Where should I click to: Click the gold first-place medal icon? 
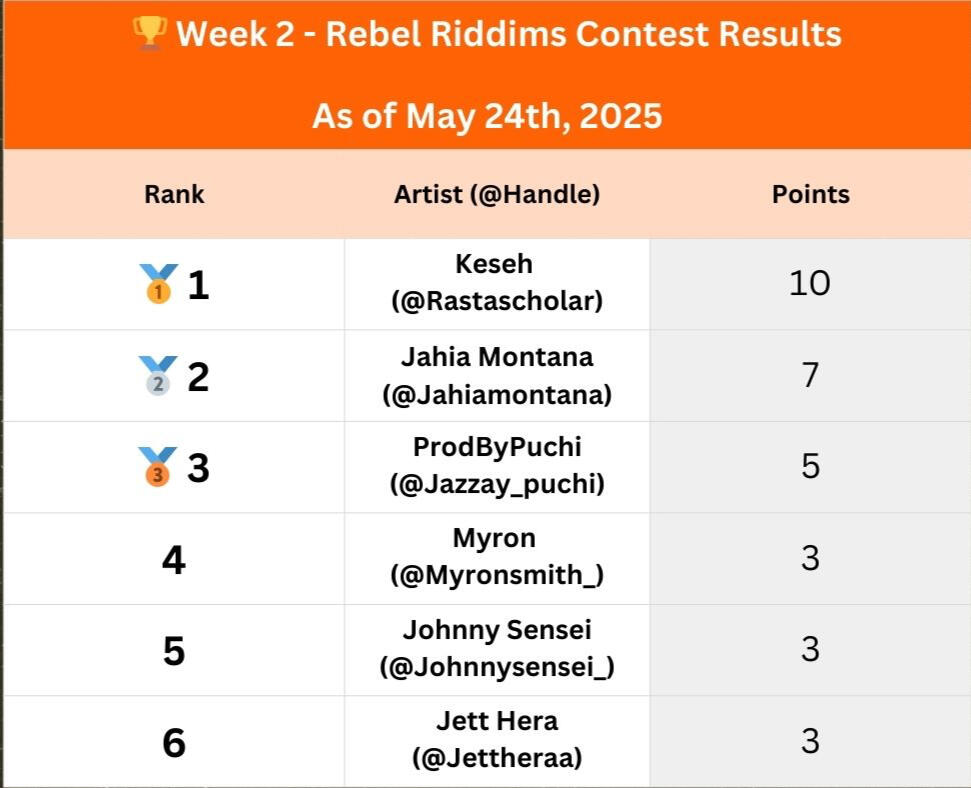(158, 284)
